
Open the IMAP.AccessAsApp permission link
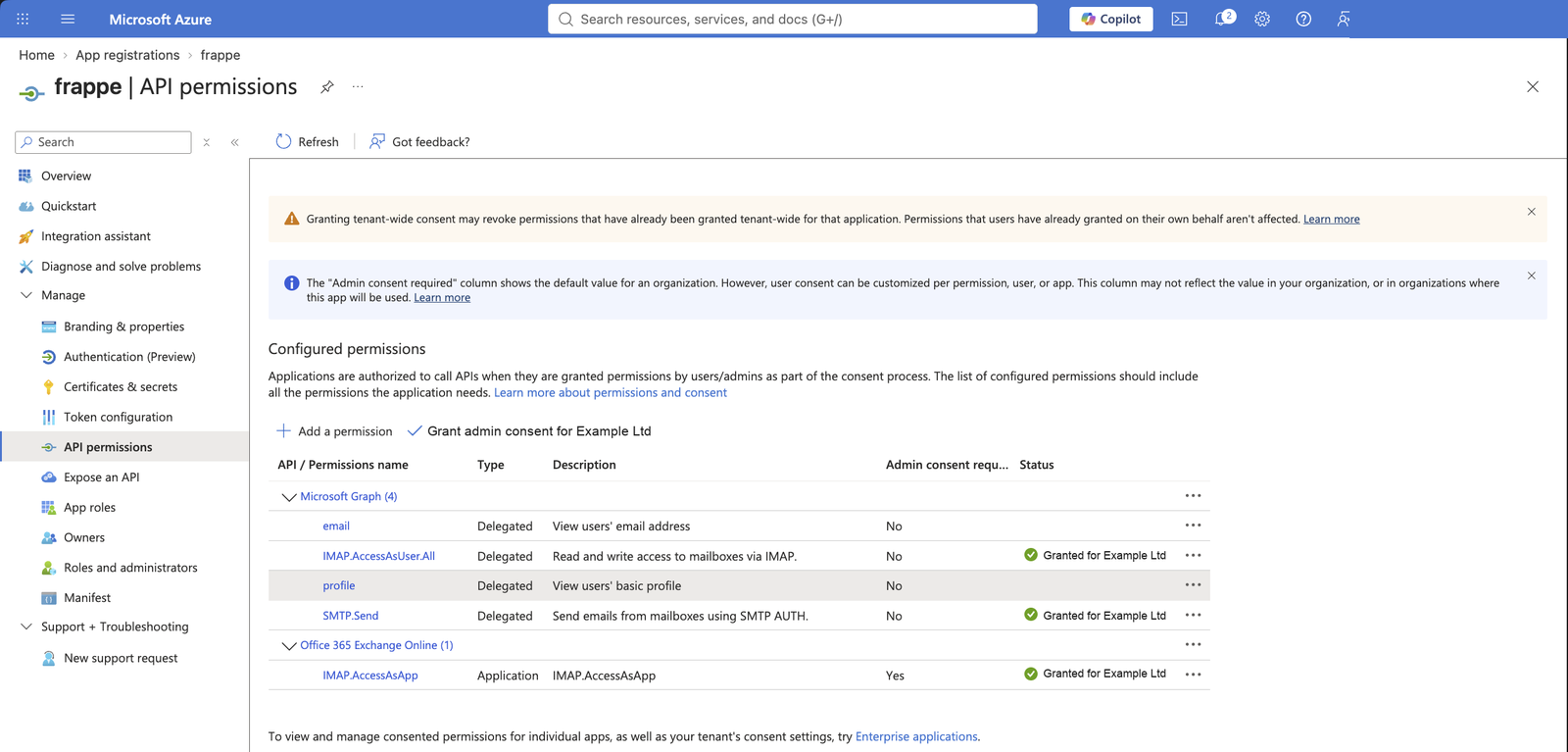(370, 676)
